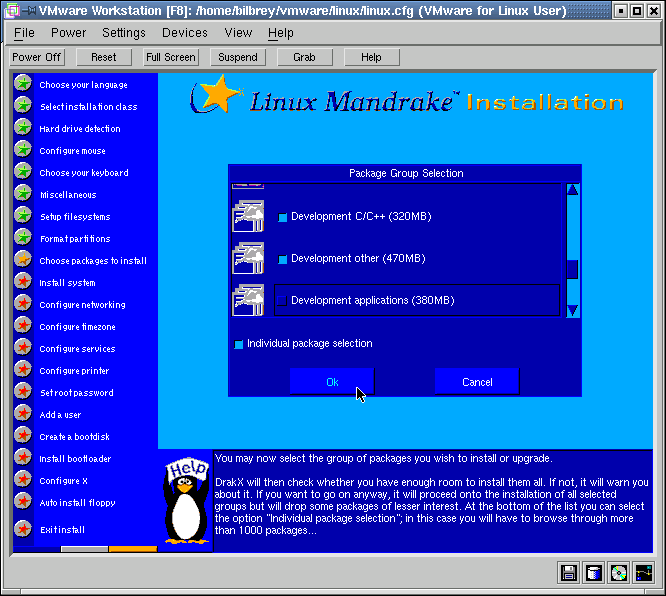
Task: Click the hard disk status icon
Action: point(594,573)
